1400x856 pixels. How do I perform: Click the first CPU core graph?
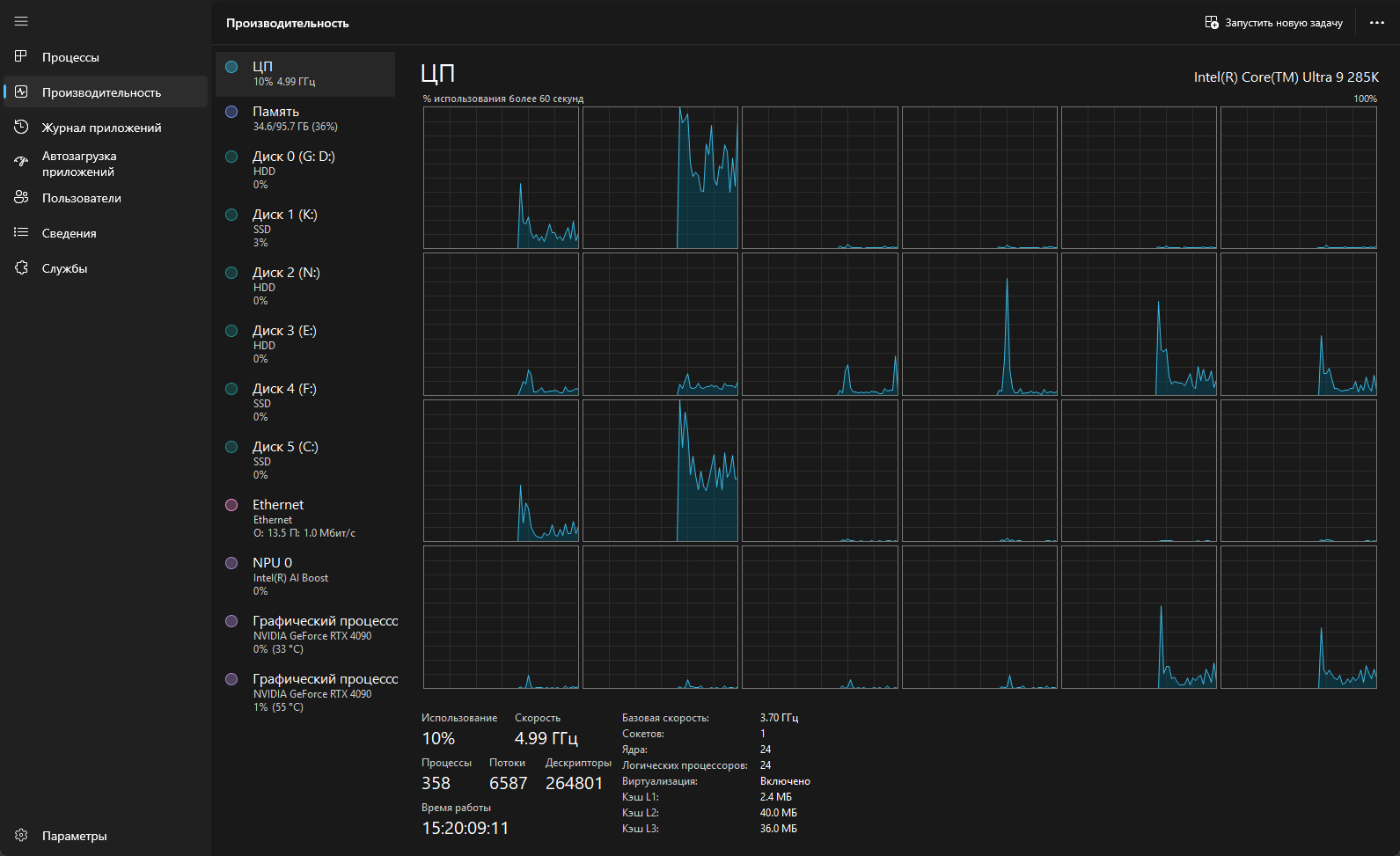501,178
